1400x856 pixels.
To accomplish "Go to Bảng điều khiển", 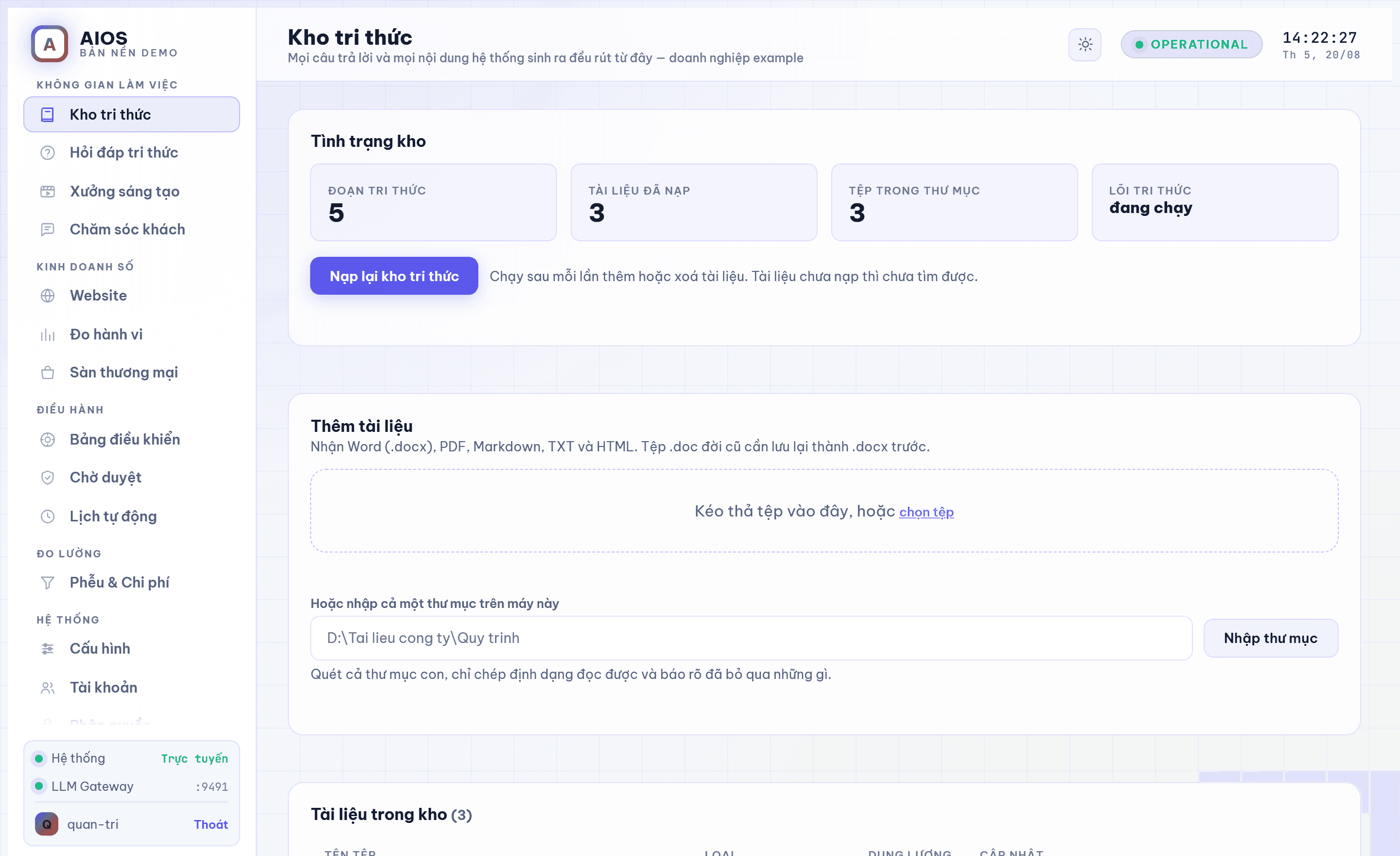I will [132, 439].
